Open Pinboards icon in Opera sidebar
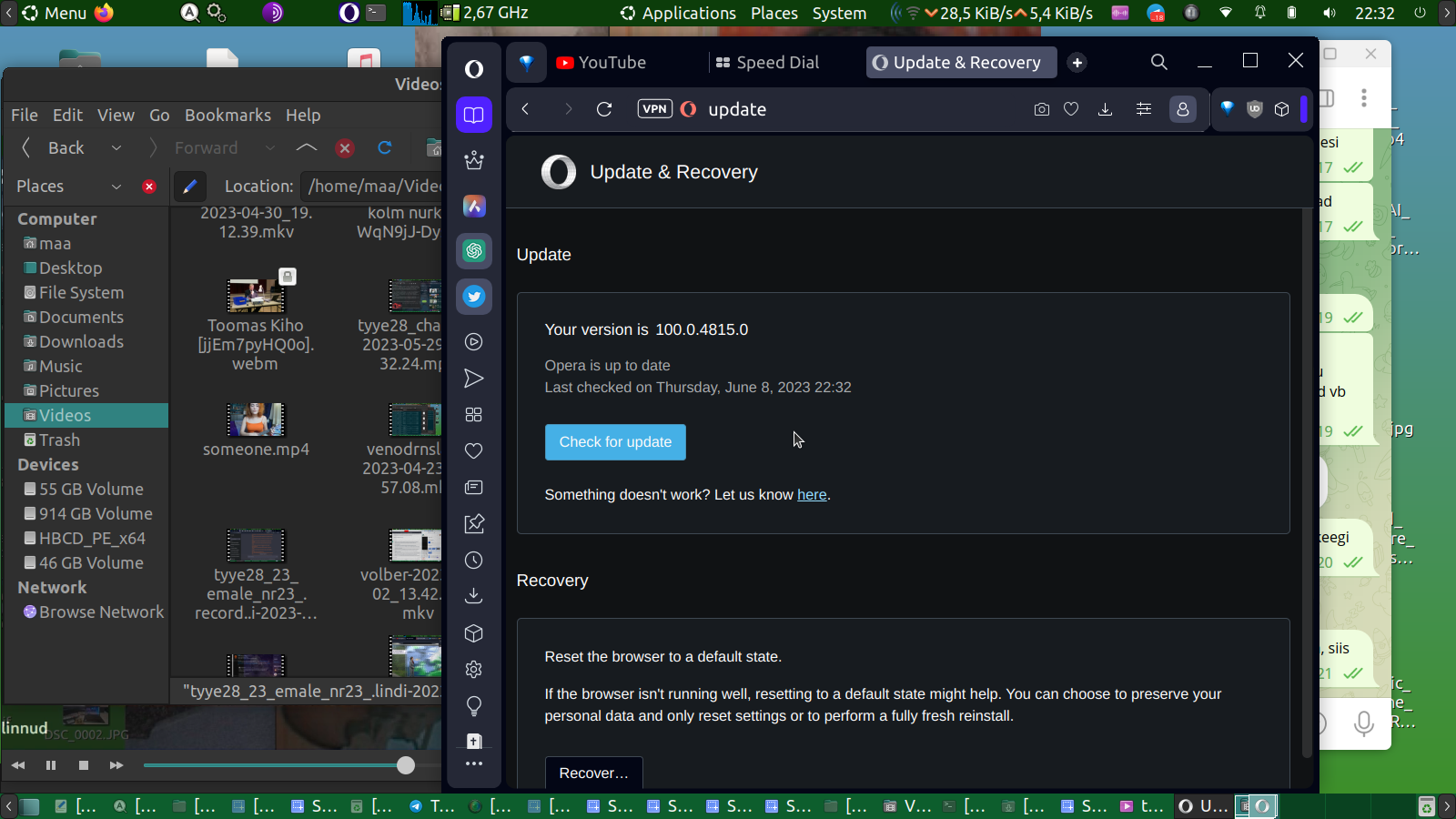Image resolution: width=1456 pixels, height=819 pixels. (x=474, y=524)
